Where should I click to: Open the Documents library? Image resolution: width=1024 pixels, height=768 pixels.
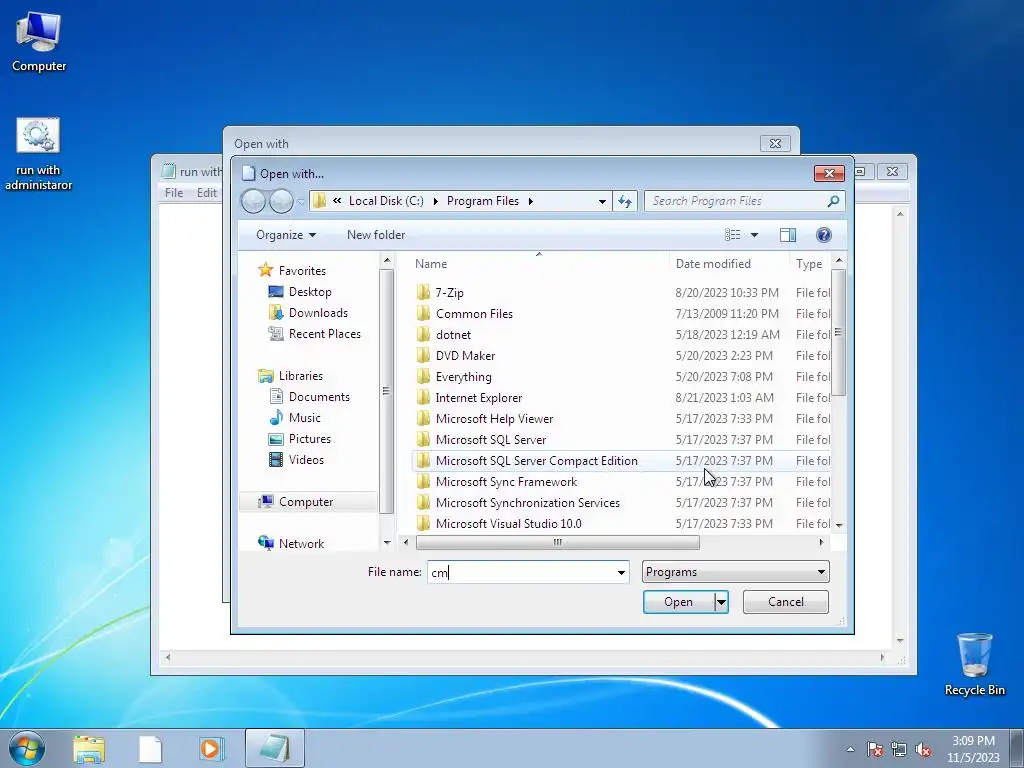[x=319, y=397]
